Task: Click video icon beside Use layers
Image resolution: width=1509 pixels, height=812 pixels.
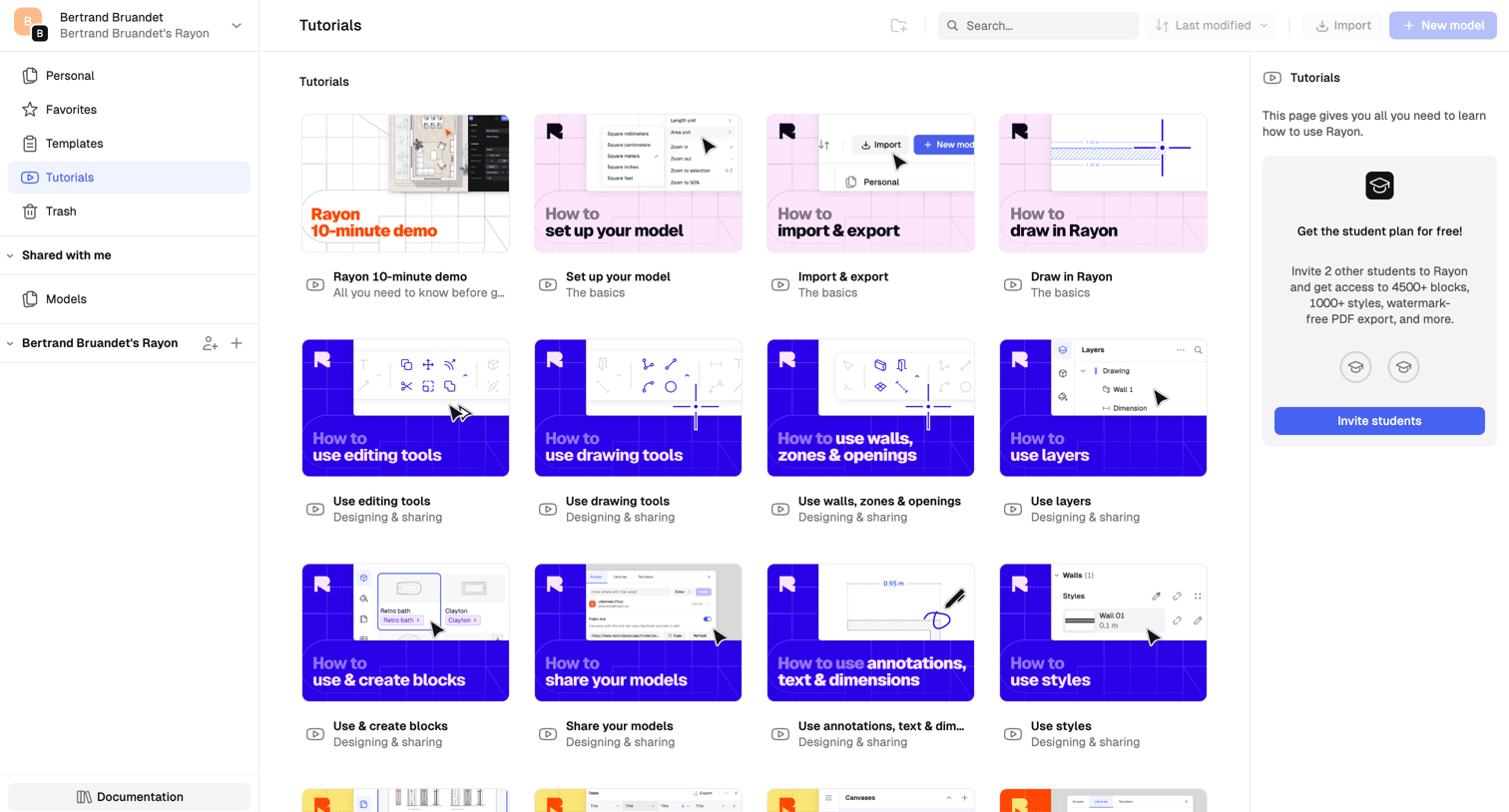Action: coord(1013,509)
